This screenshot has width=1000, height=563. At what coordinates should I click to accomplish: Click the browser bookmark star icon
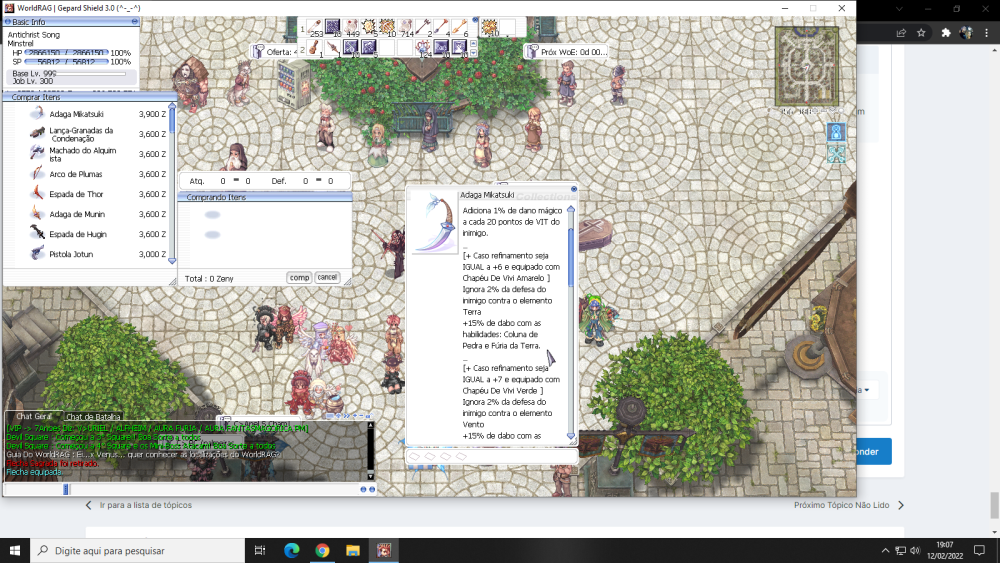coord(921,33)
